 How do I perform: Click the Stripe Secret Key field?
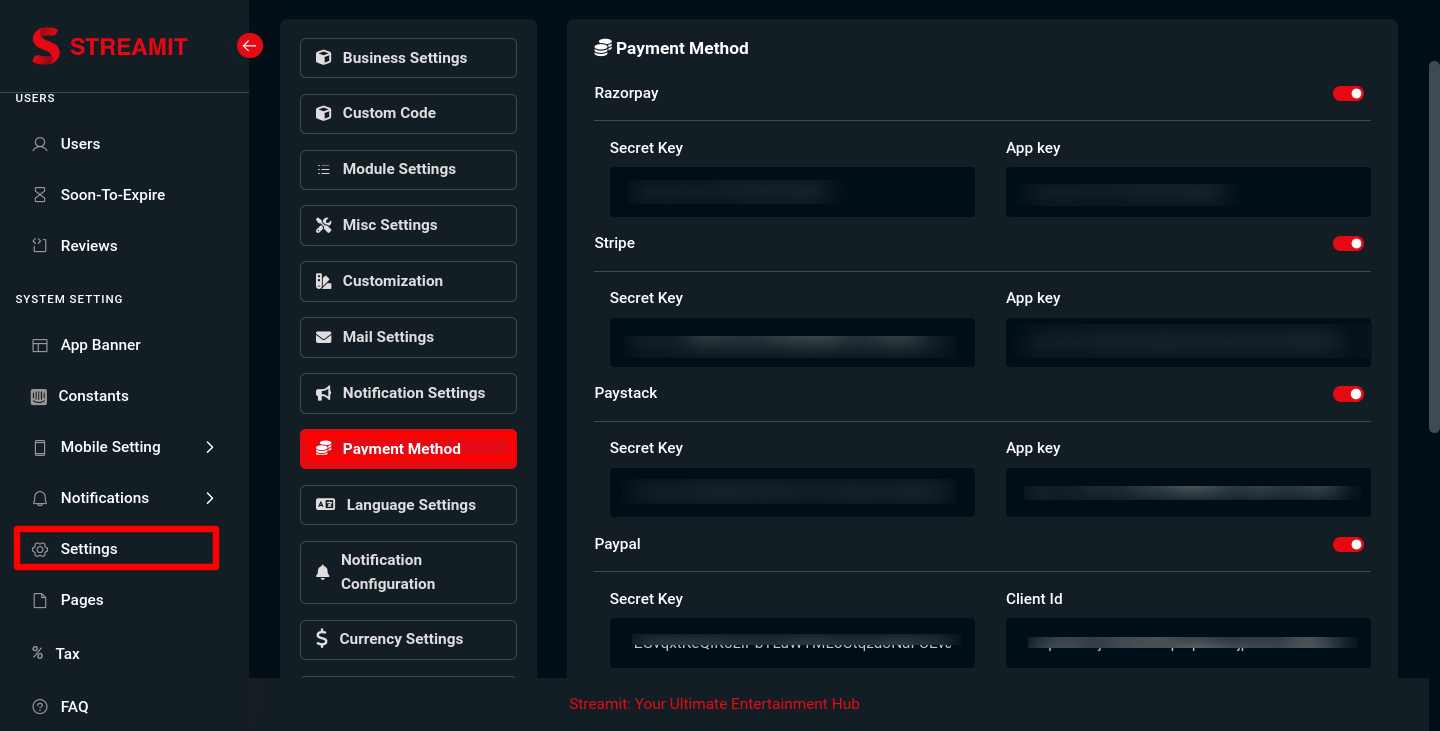[792, 342]
